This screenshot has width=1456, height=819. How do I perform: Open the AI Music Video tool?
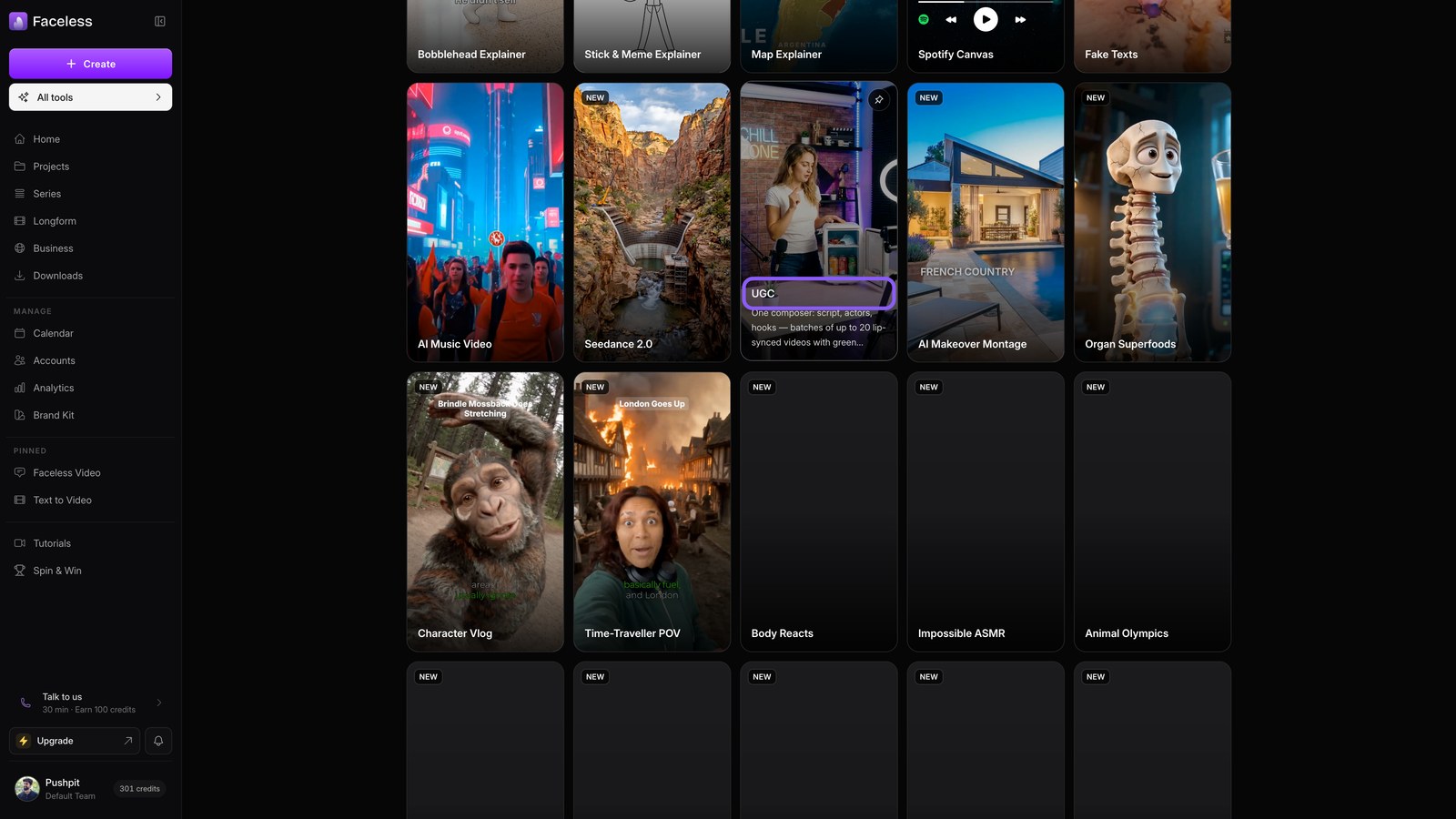click(x=485, y=222)
